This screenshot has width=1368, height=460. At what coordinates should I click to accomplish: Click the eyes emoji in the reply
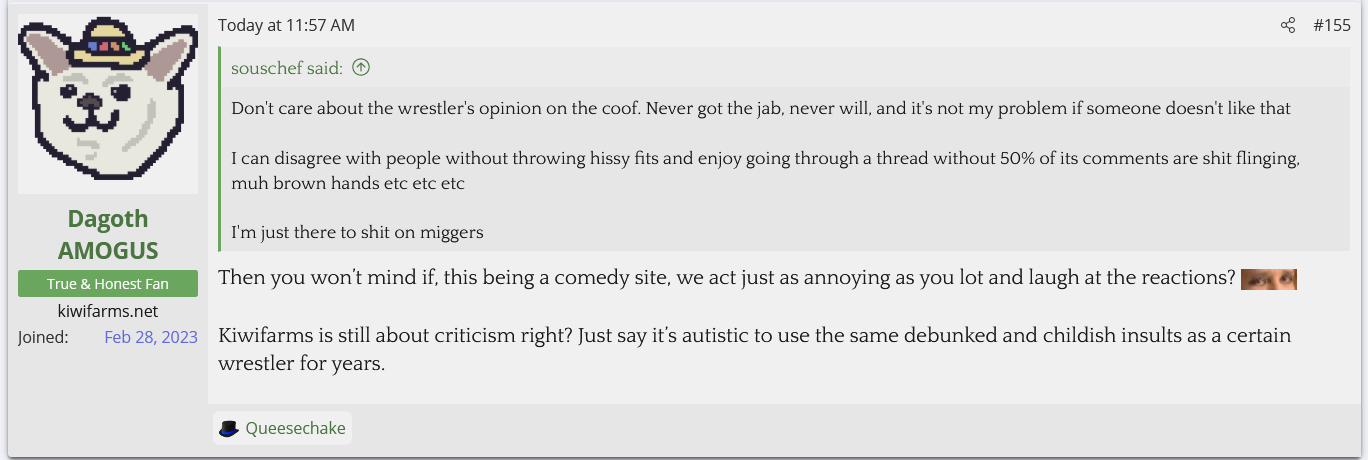(x=1268, y=279)
